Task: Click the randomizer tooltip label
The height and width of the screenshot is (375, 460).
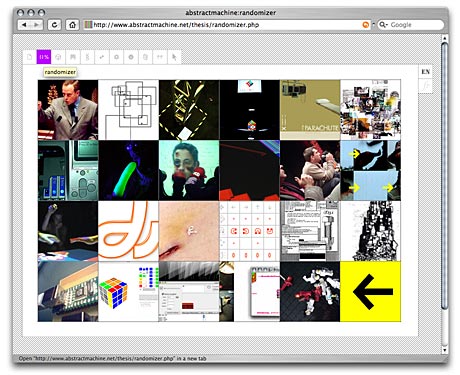Action: [x=60, y=72]
